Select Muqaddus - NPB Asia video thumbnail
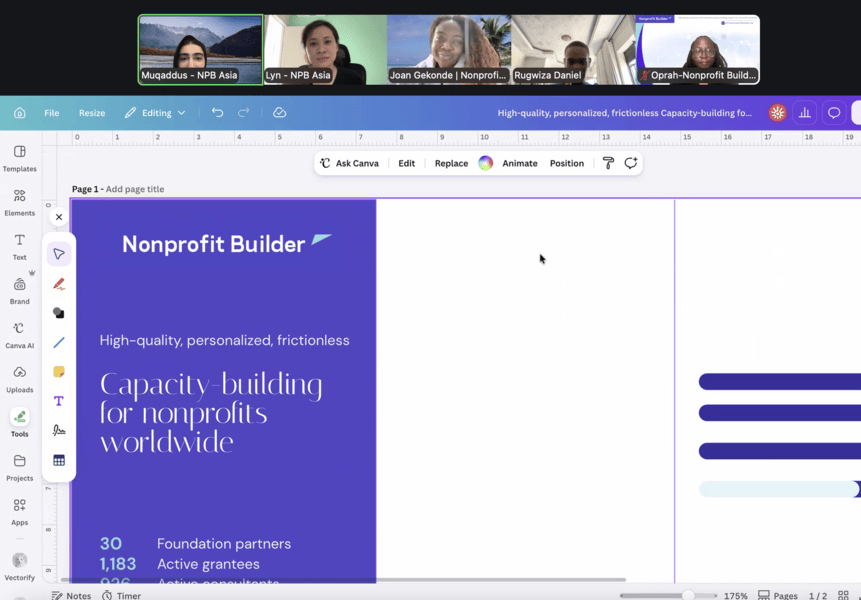This screenshot has height=600, width=861. click(x=200, y=49)
